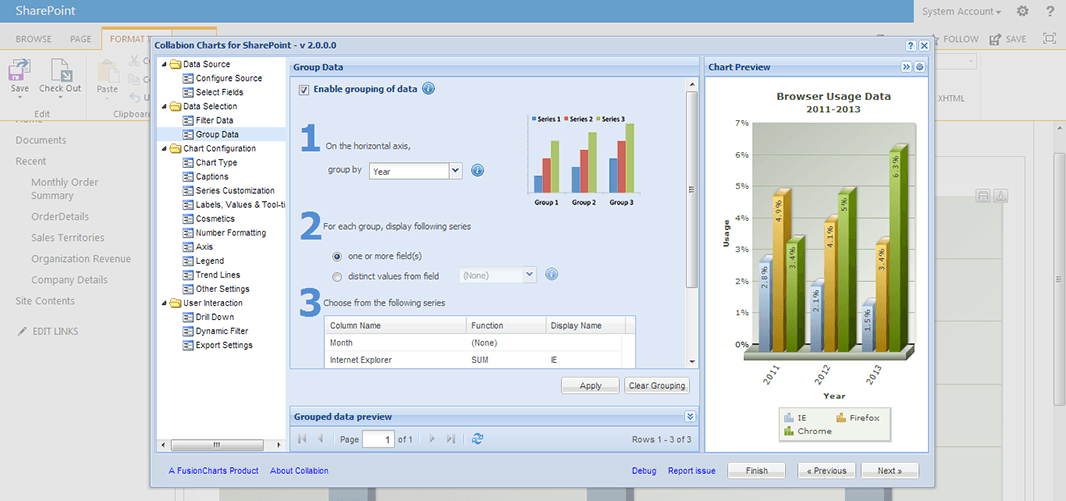Collapse the Chart Configuration tree node arrow

(x=163, y=148)
